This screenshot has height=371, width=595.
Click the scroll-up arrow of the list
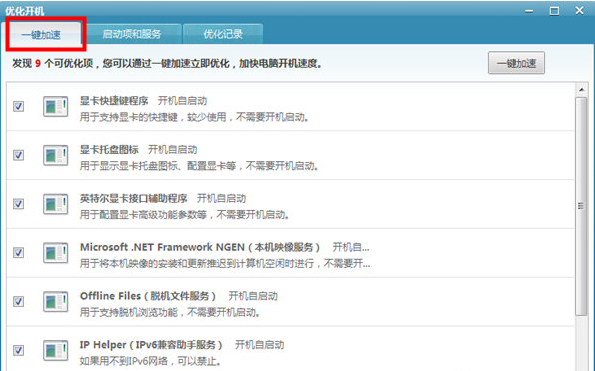581,90
